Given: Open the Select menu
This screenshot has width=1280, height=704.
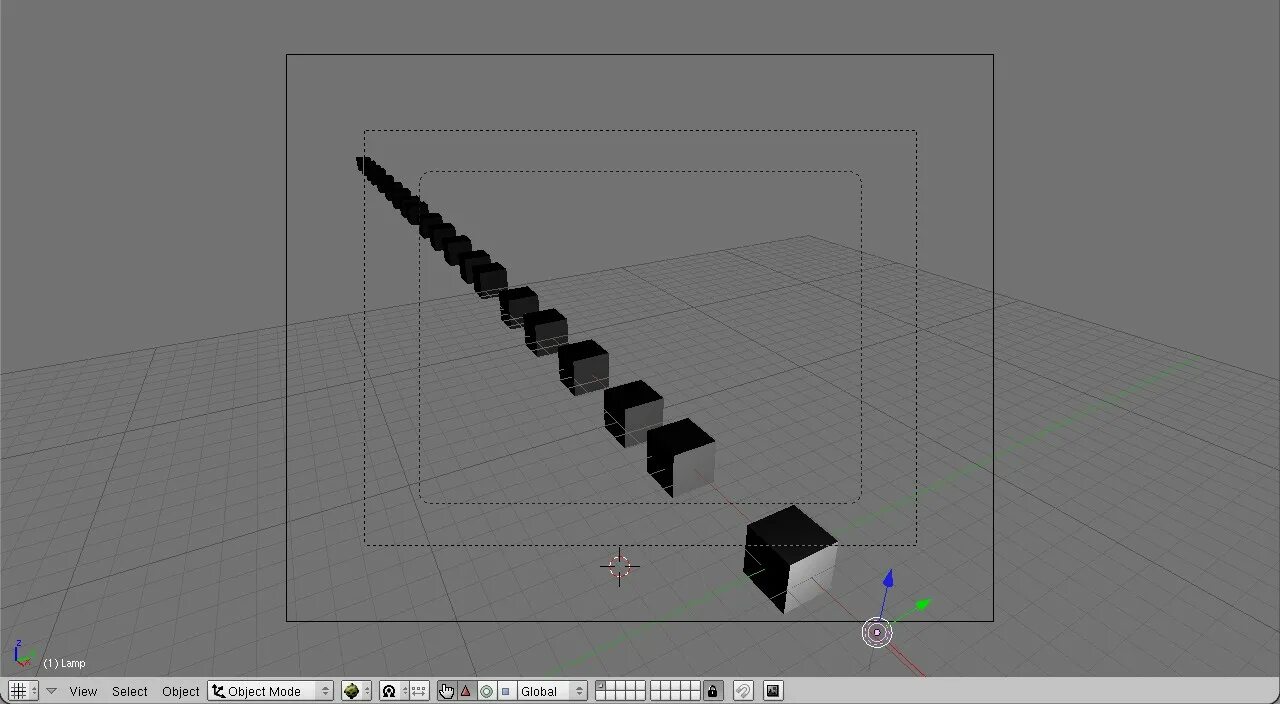Looking at the screenshot, I should [x=130, y=691].
